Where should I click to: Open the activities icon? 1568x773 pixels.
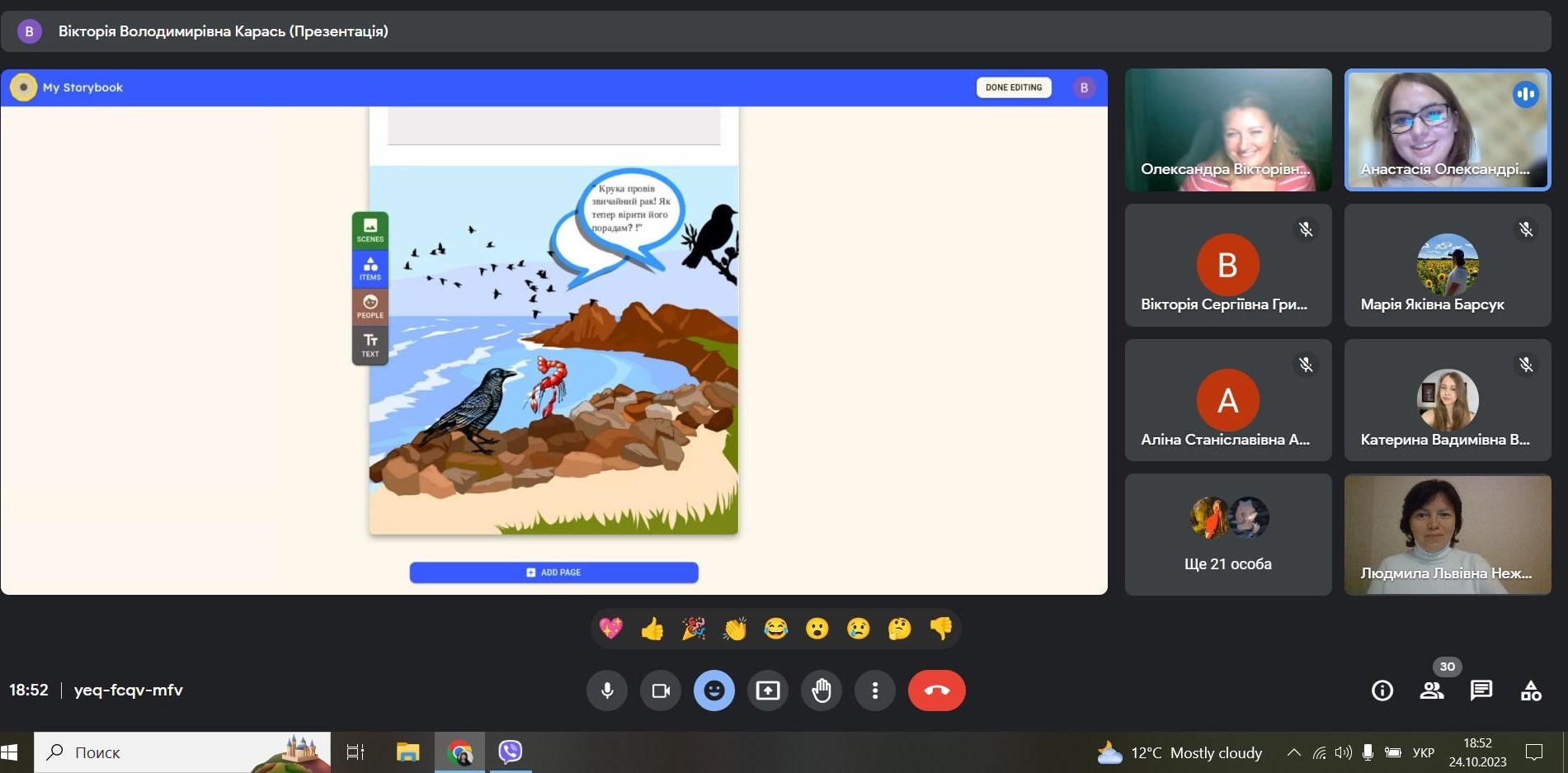click(1531, 691)
